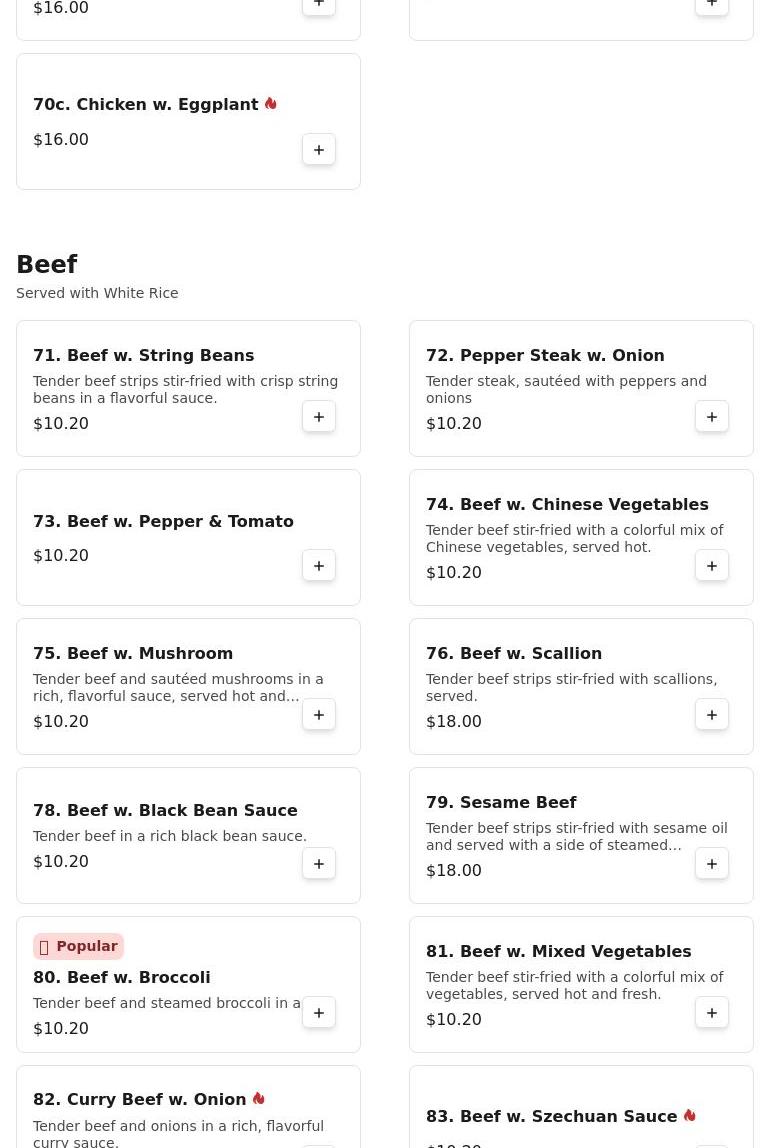Click the spicy flame on Beef w. Szechuan Sauce
Viewport: 770px width, 1148px height.
tap(689, 1115)
